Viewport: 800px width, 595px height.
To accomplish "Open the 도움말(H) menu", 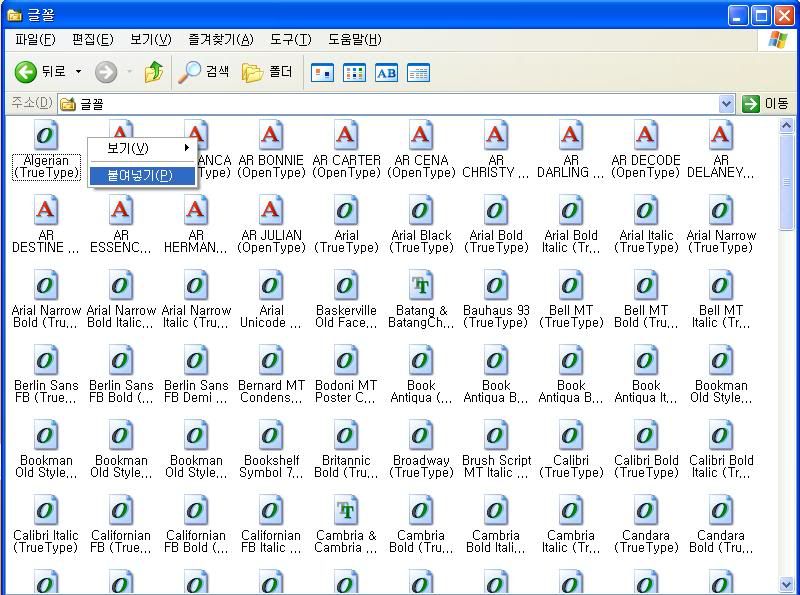I will (x=355, y=40).
